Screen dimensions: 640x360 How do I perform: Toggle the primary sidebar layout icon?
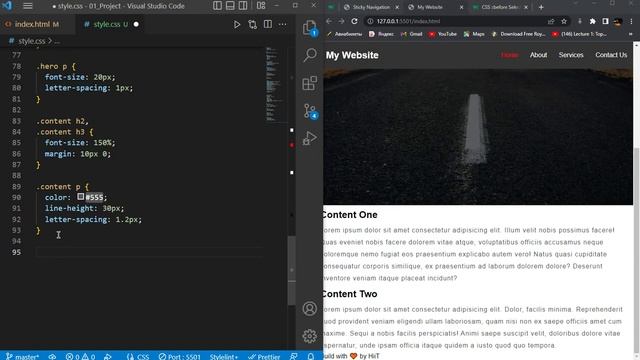(x=218, y=6)
